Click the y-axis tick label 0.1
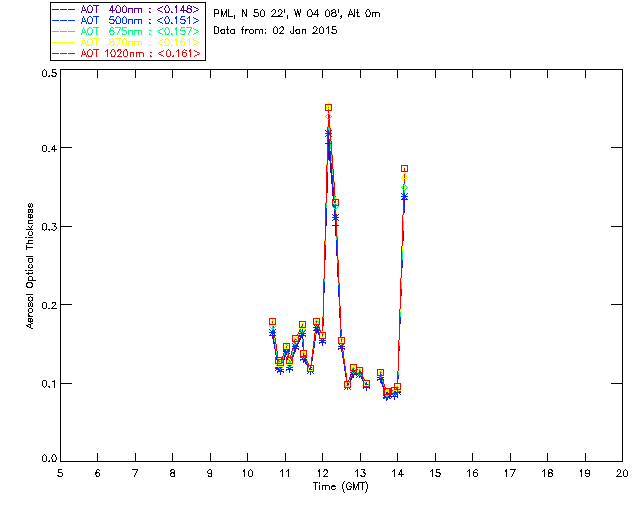 [49, 384]
